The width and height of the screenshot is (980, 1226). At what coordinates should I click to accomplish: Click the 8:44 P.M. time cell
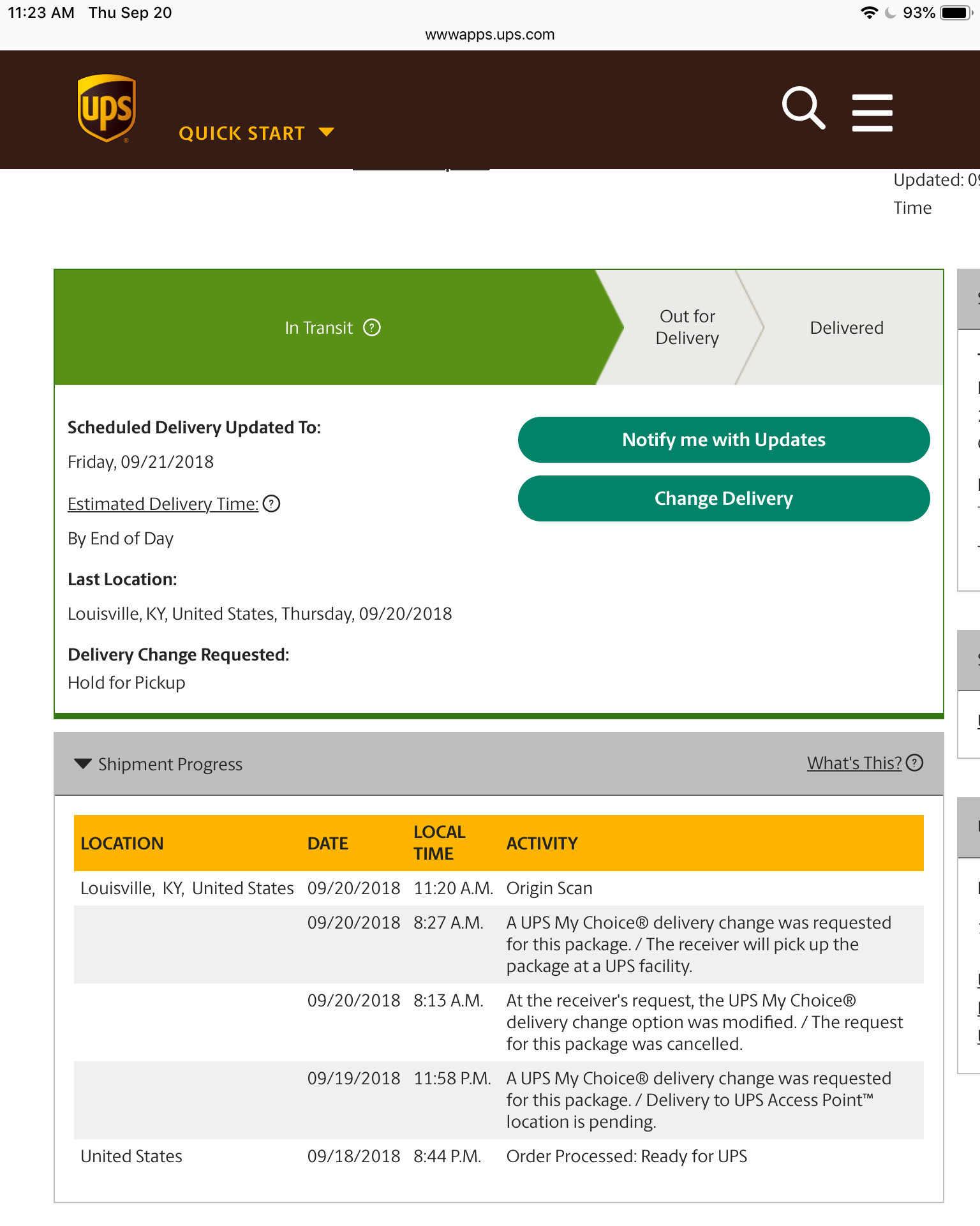[x=447, y=1156]
